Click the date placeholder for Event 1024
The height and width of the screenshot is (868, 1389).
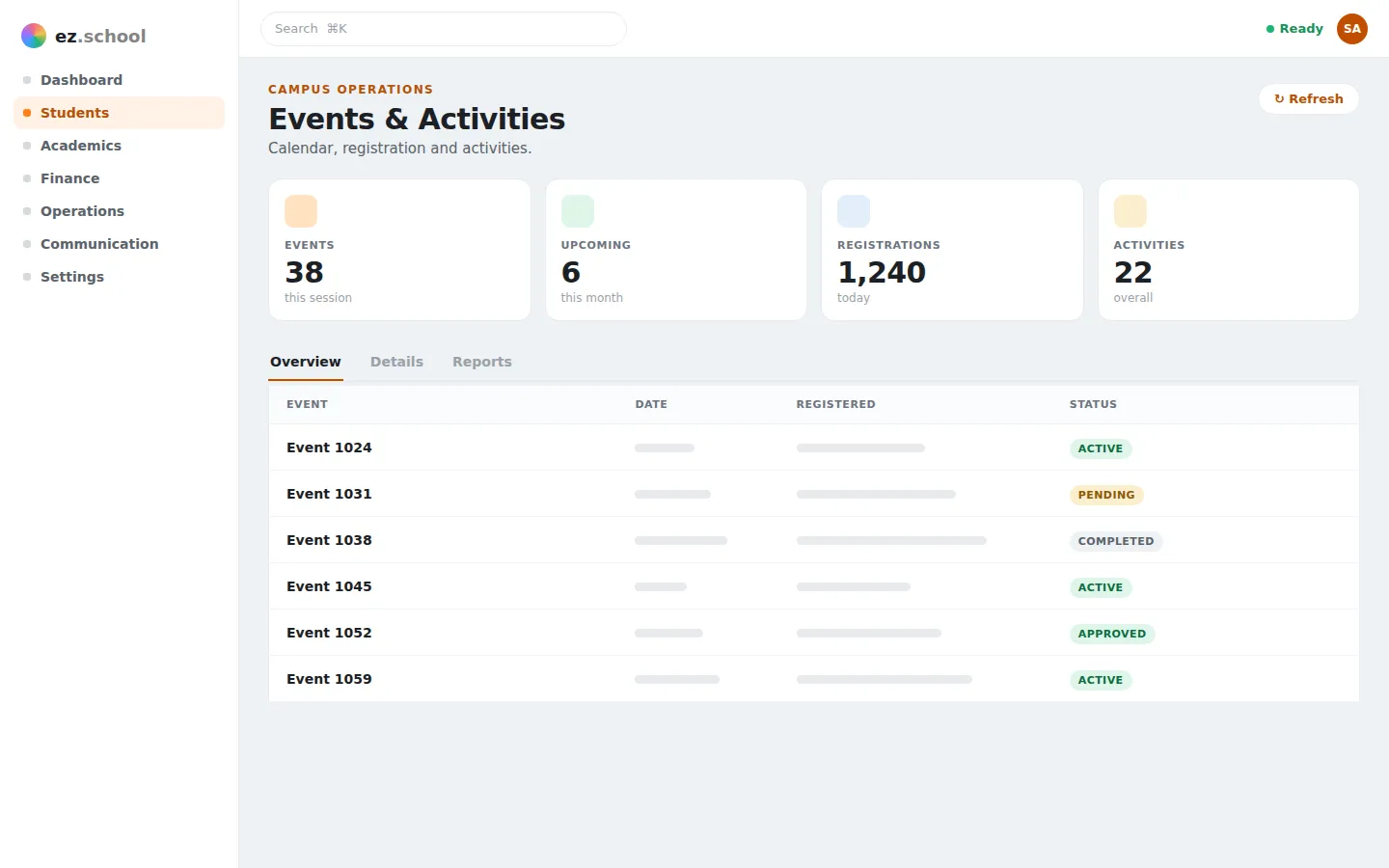(665, 448)
